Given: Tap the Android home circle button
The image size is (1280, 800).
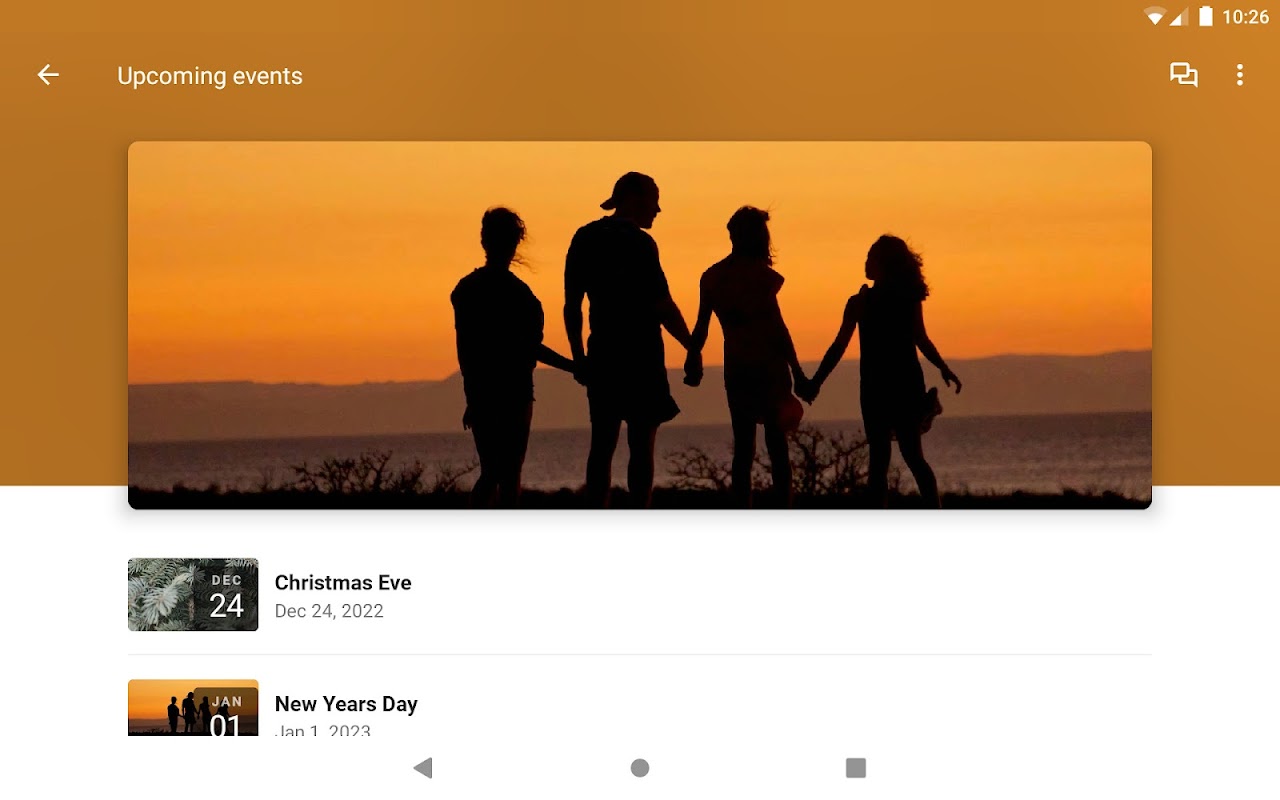Looking at the screenshot, I should [640, 768].
